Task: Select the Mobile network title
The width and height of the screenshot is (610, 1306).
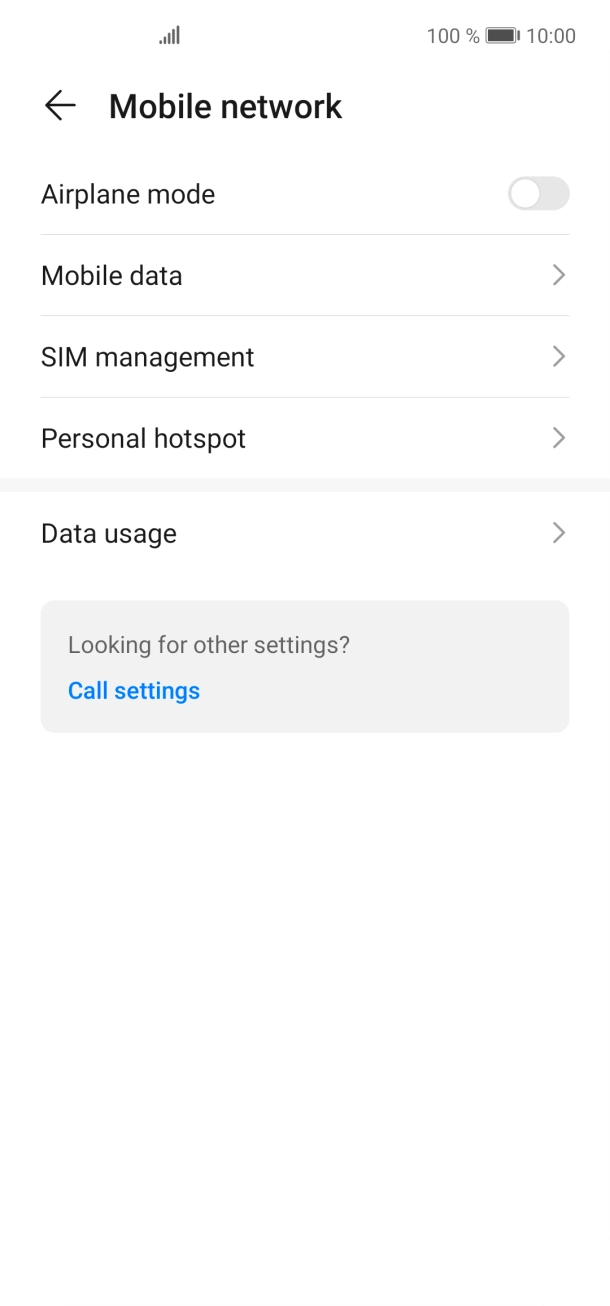Action: point(225,105)
